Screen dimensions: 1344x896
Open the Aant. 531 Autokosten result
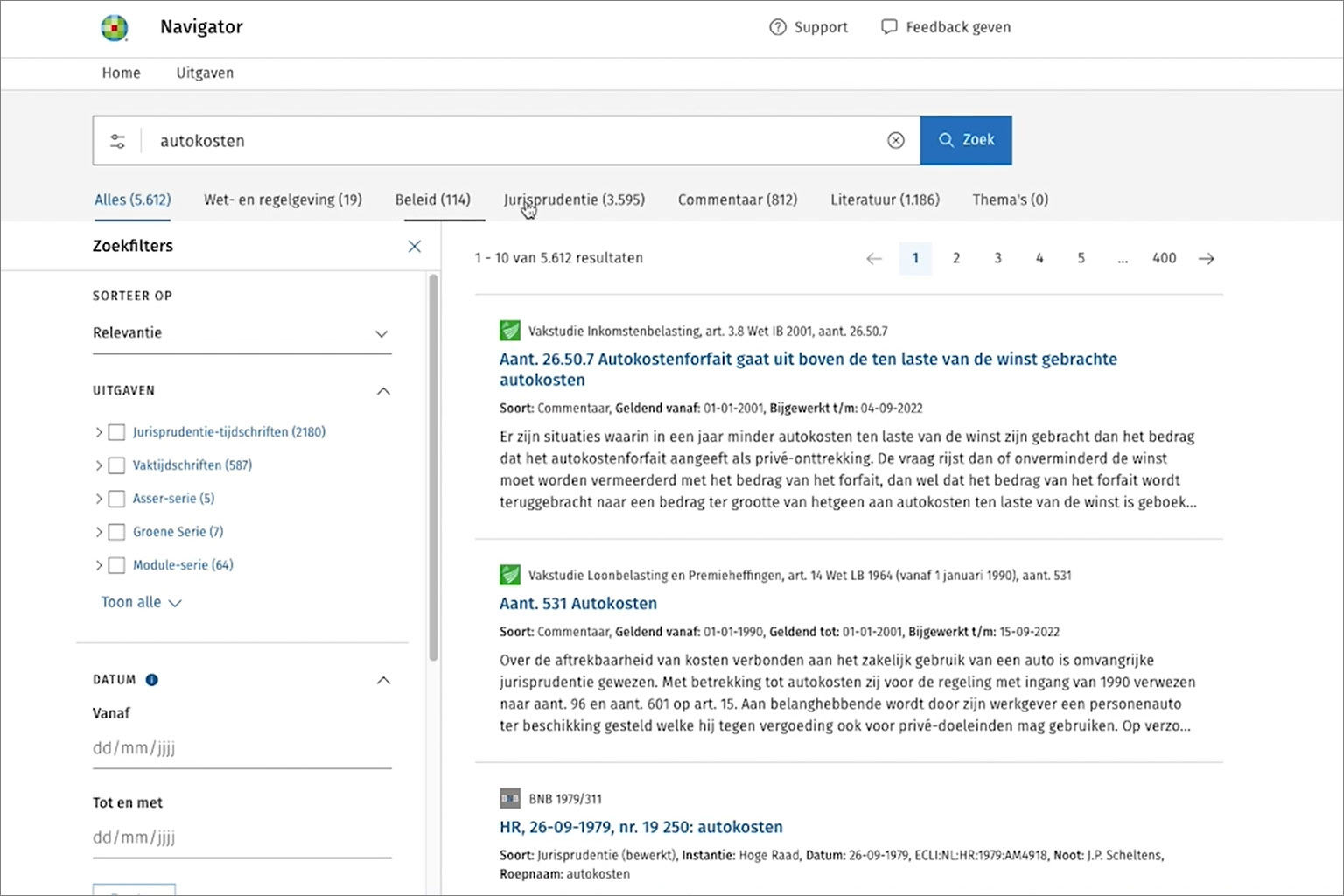577,604
